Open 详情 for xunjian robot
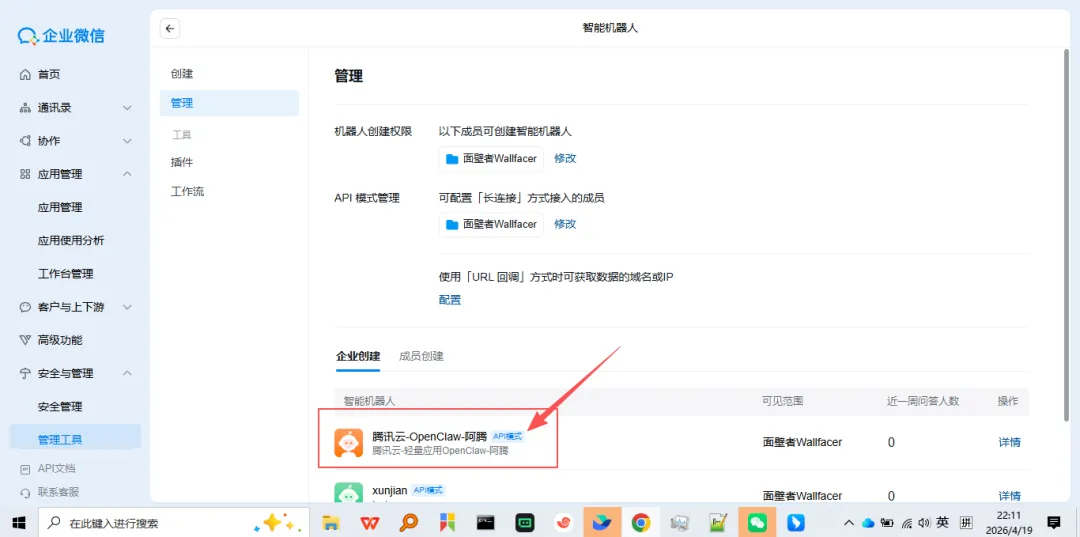This screenshot has width=1080, height=537. 1009,496
